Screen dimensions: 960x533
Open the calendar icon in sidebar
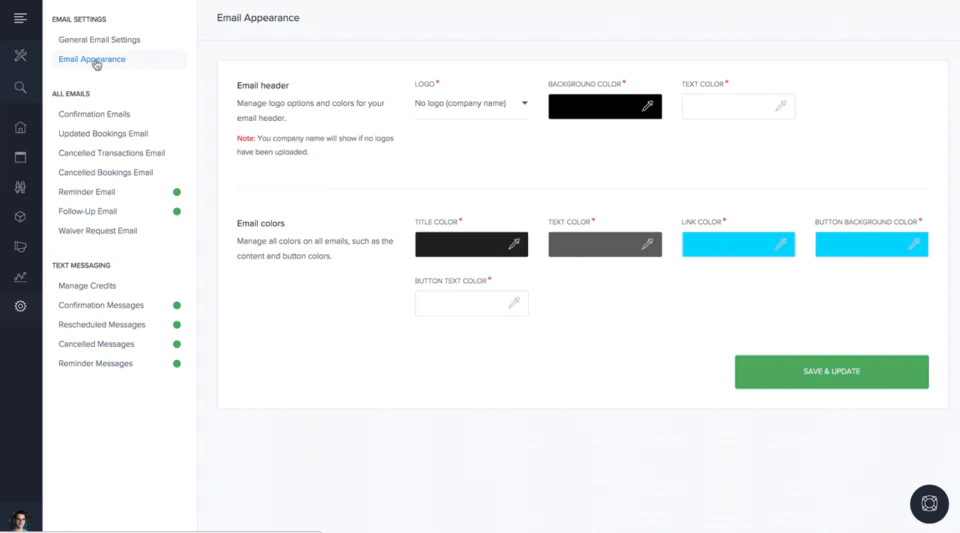pyautogui.click(x=20, y=157)
